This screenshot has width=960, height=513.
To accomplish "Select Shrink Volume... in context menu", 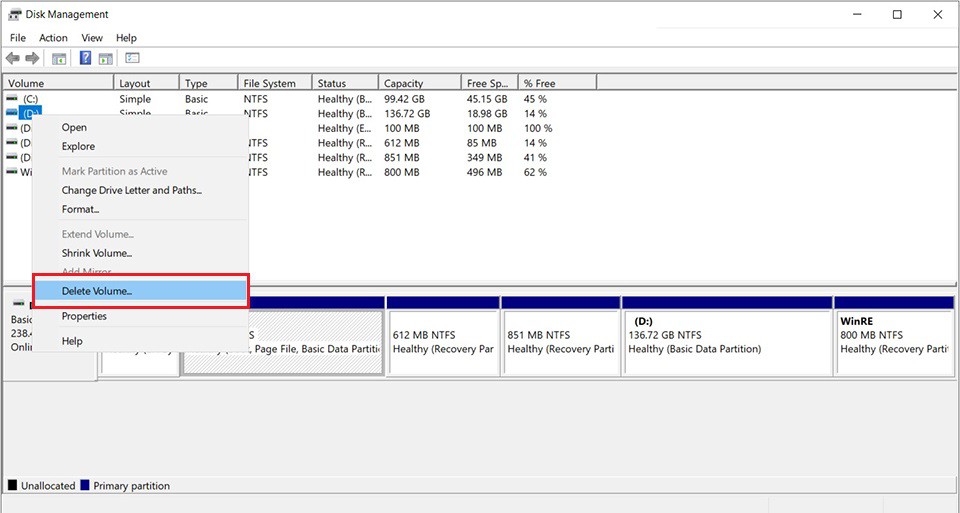I will pos(97,253).
